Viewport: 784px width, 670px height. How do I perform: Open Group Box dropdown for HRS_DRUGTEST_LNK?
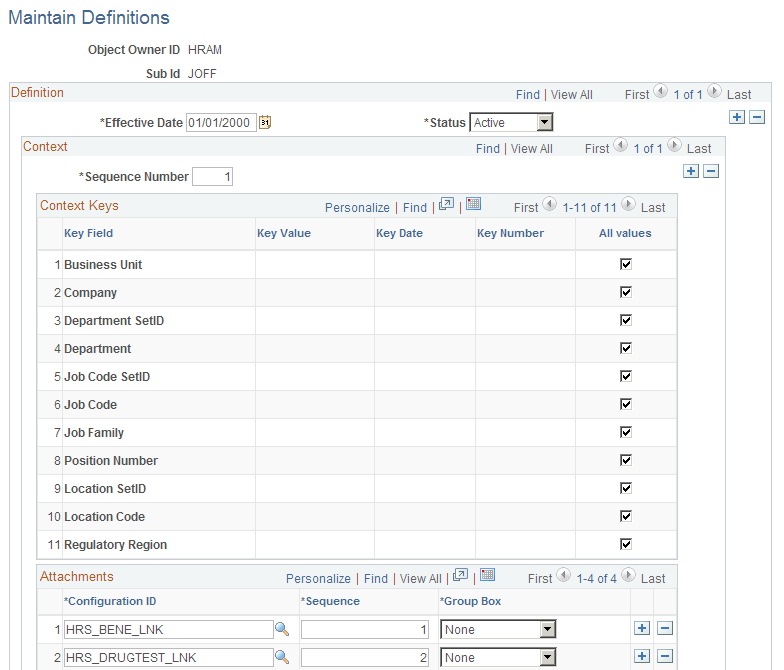498,658
